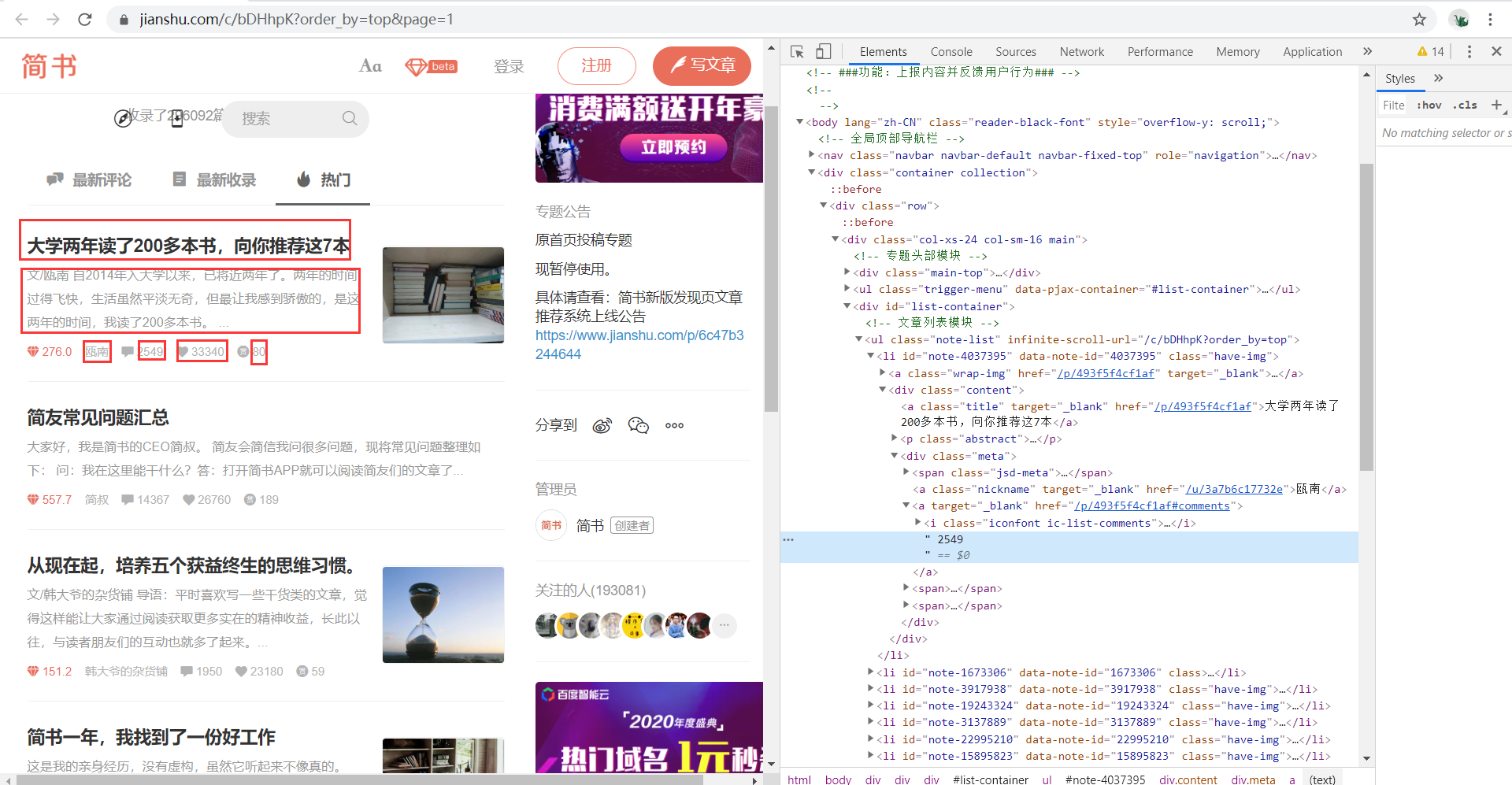Screen dimensions: 1512x785
Task: Collapse the div container collection node
Action: tap(811, 172)
